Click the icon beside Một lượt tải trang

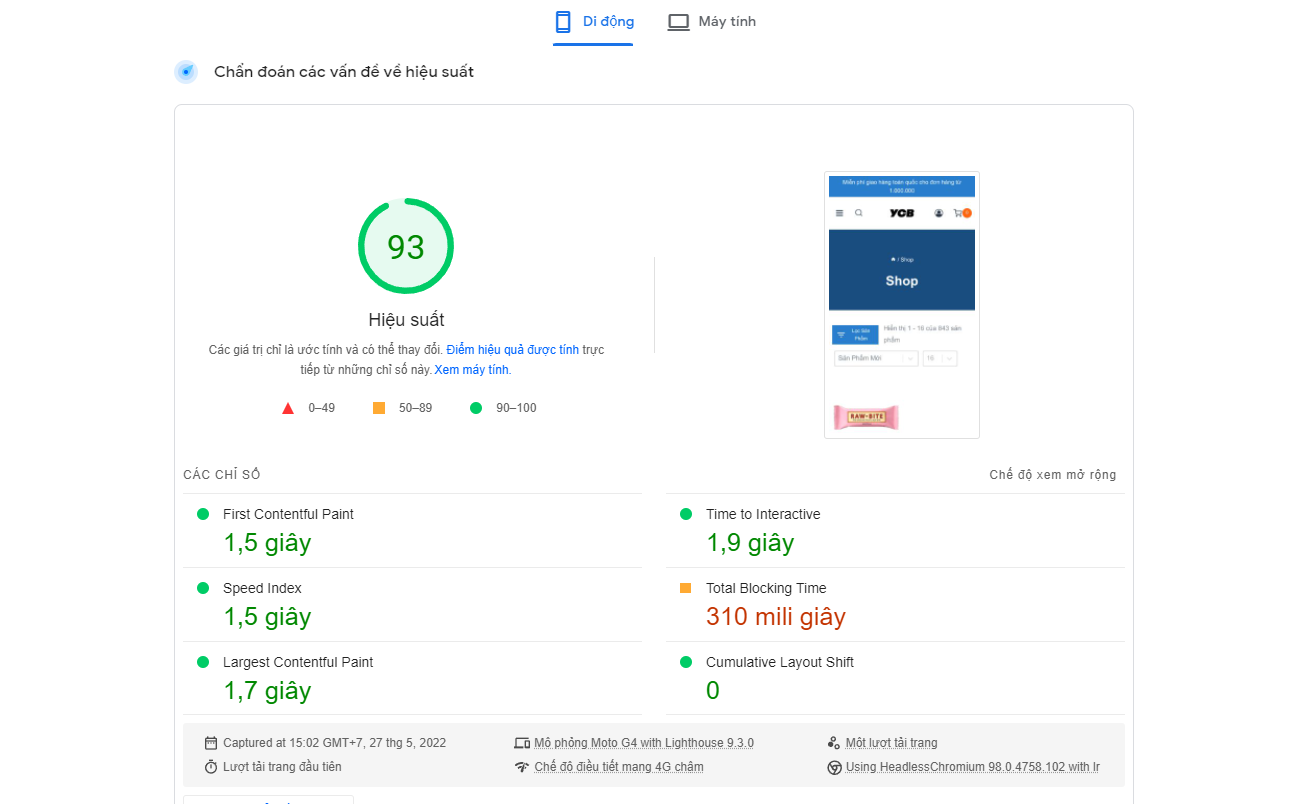click(x=834, y=743)
